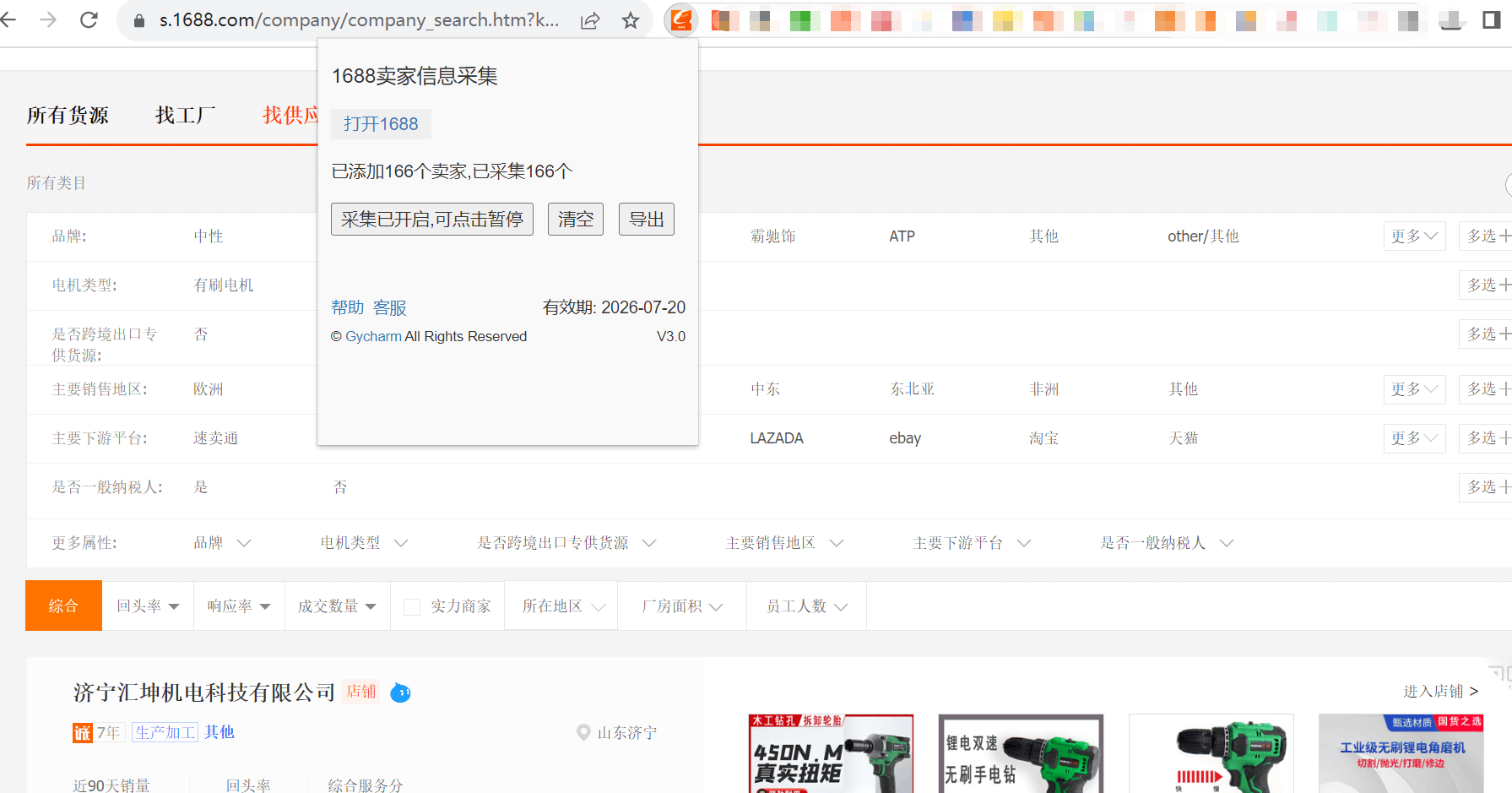Filter downstream platform by 速卖通

click(x=216, y=438)
